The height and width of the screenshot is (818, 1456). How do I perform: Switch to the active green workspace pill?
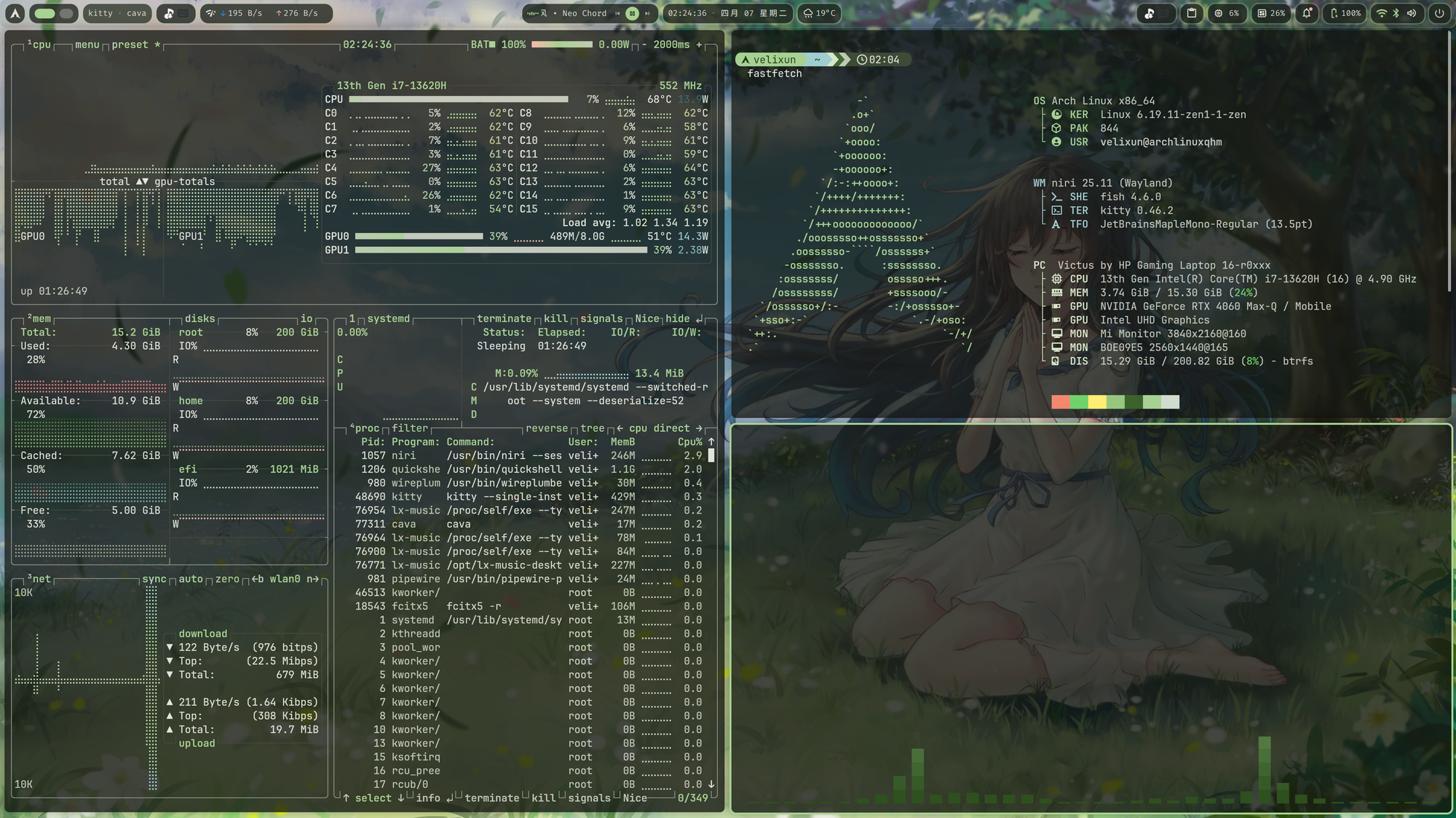tap(44, 13)
